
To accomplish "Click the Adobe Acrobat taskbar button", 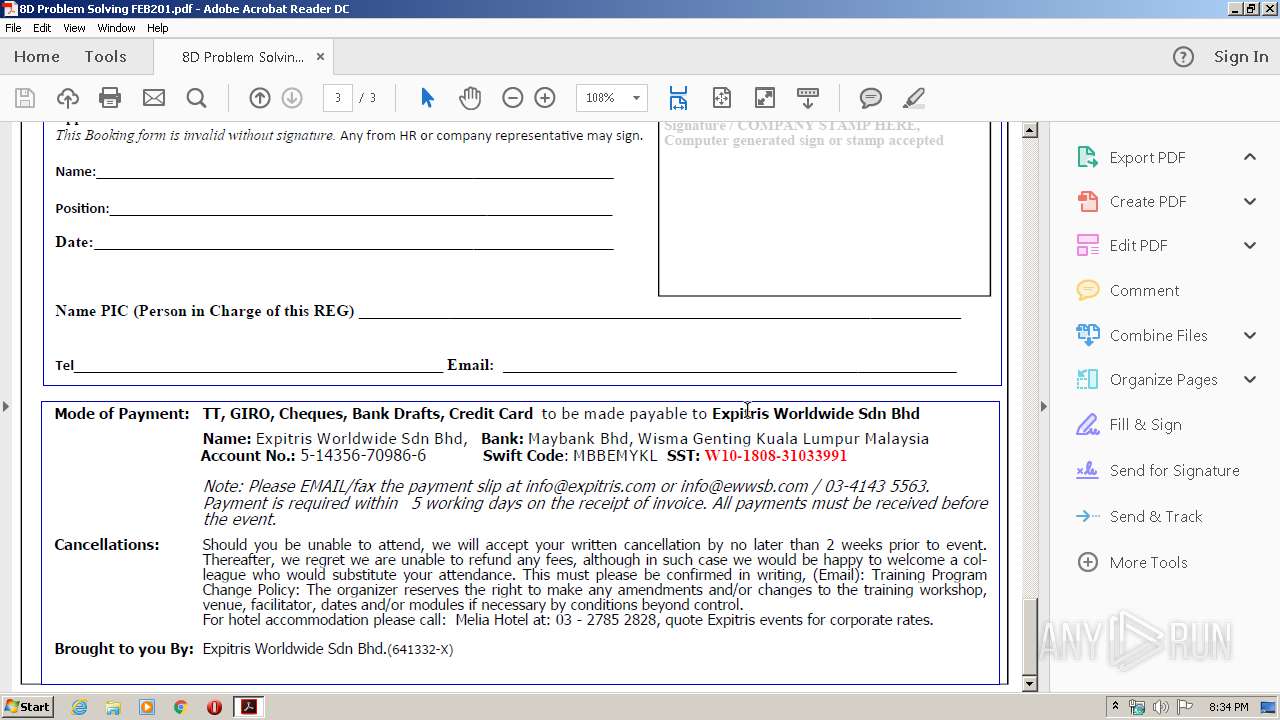I will click(248, 707).
